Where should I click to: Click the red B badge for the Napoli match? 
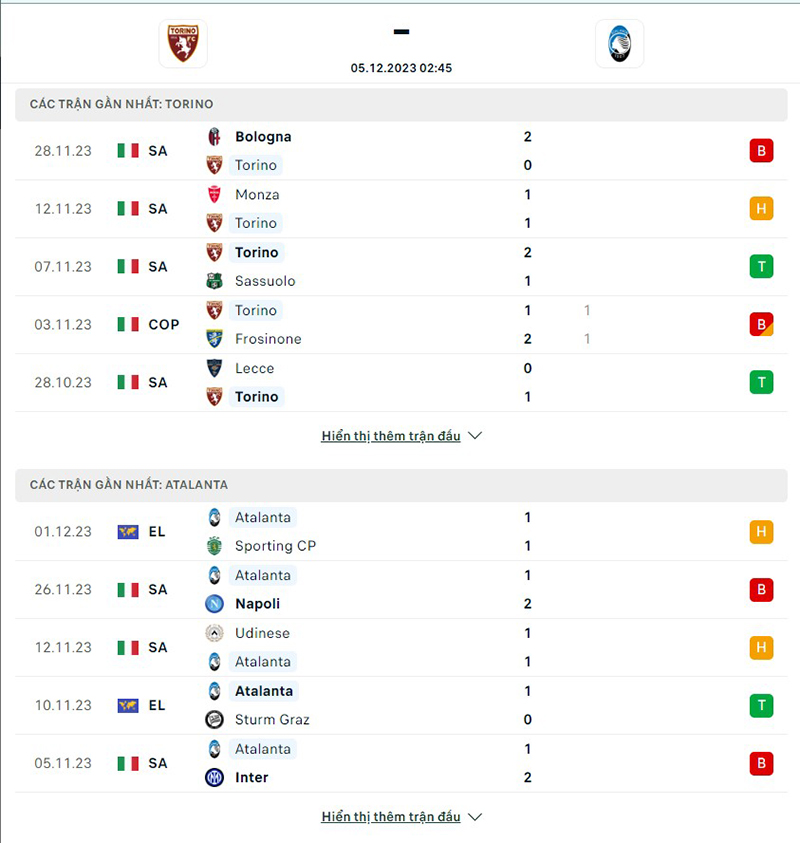pos(761,589)
